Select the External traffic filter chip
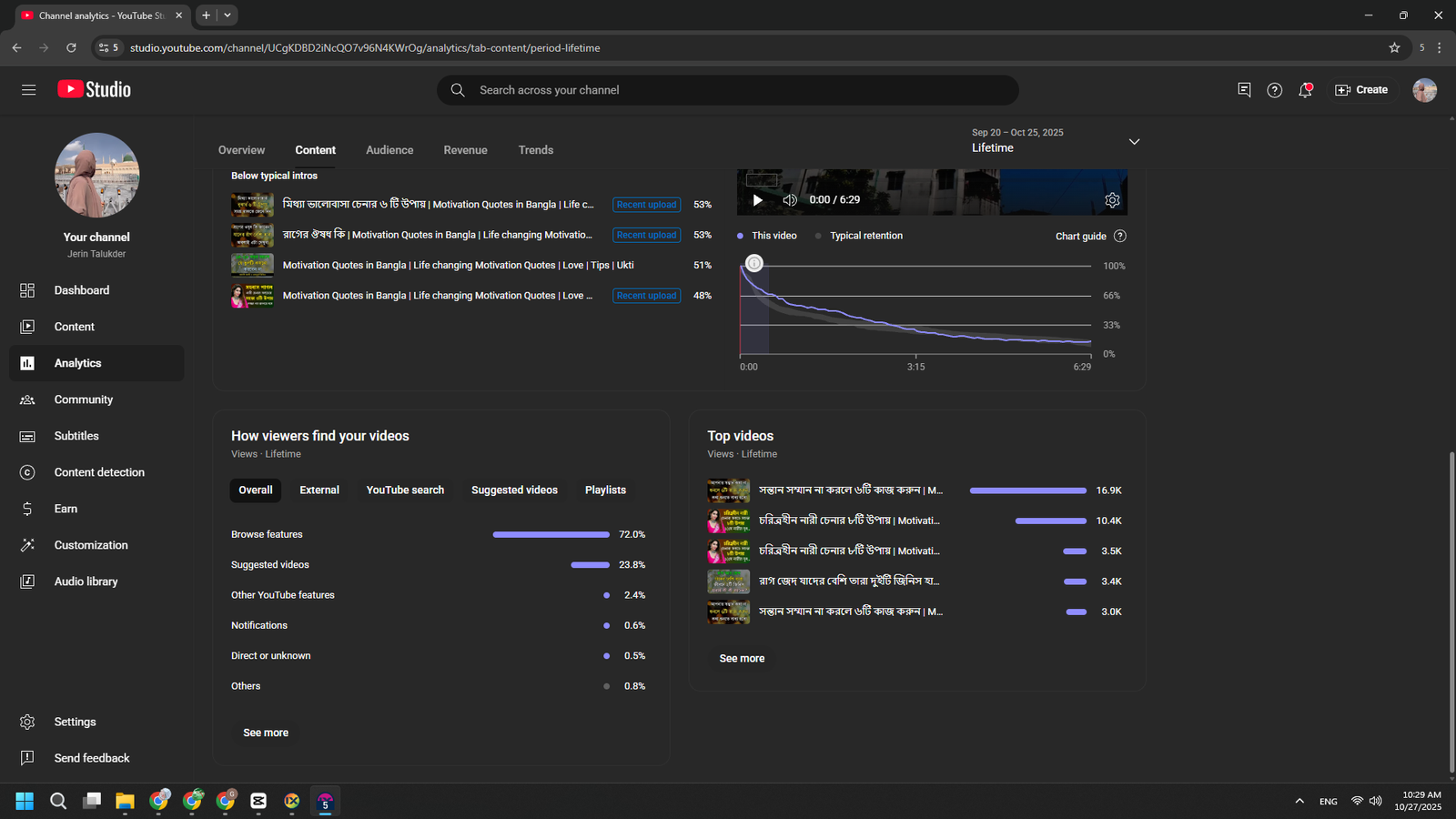The image size is (1456, 819). (x=319, y=490)
